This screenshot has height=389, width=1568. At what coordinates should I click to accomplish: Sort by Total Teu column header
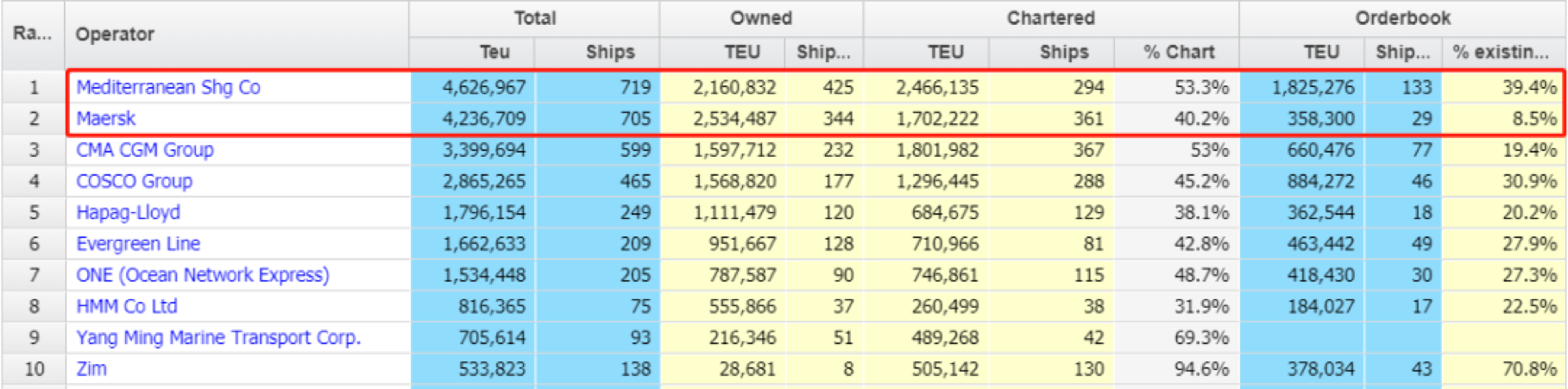tap(494, 53)
